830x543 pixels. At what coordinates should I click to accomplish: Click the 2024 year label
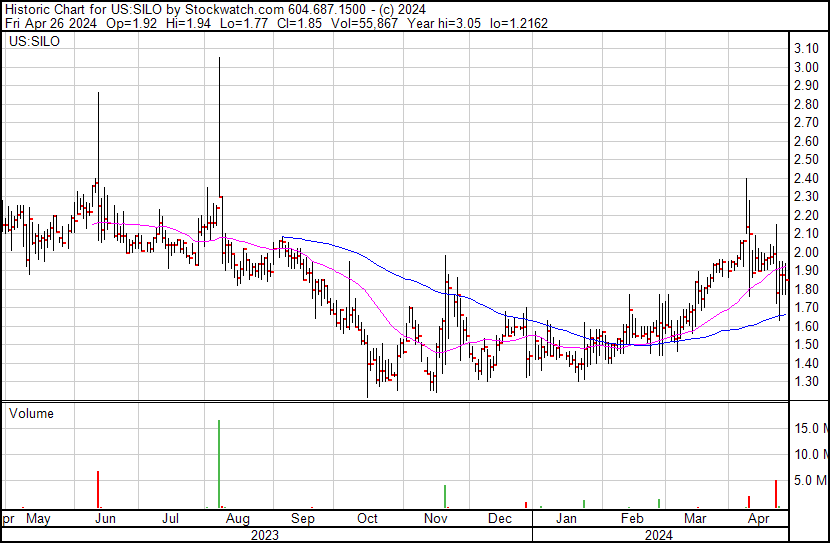(659, 534)
